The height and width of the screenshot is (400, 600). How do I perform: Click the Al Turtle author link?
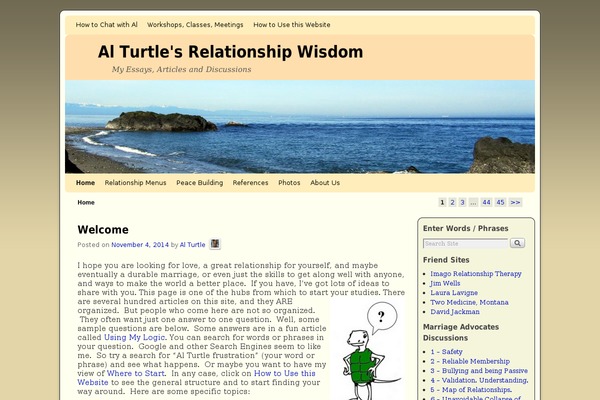click(192, 245)
